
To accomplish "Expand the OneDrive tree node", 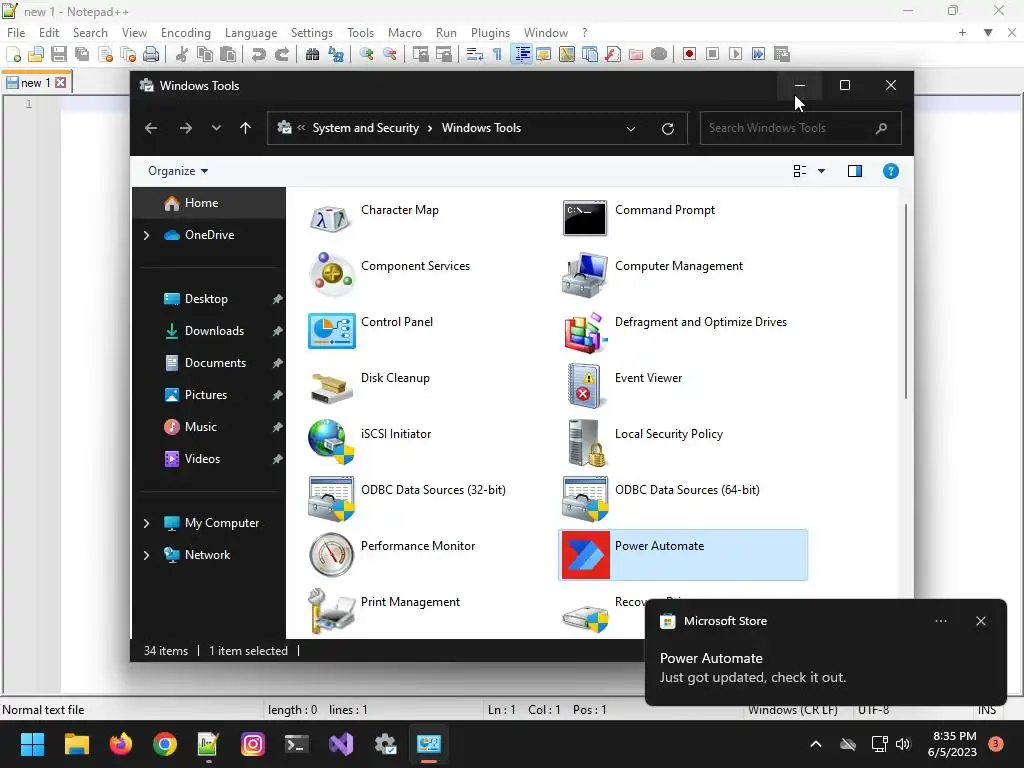I will [146, 235].
